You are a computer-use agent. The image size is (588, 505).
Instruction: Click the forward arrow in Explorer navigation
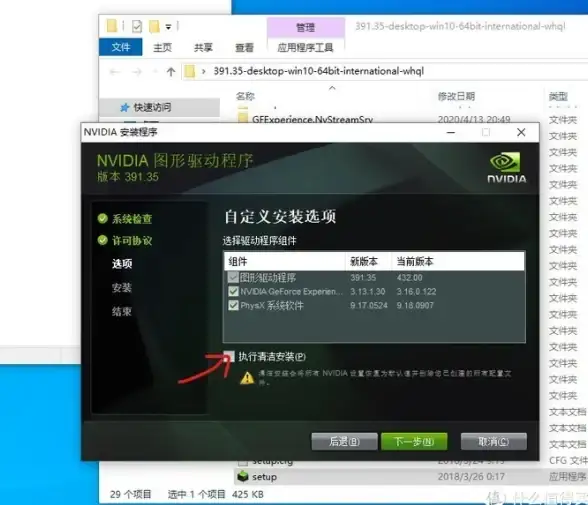[137, 72]
